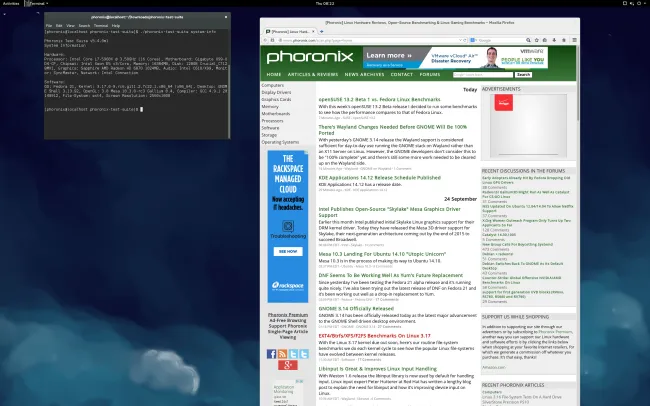This screenshot has width=650, height=406.
Task: Go back using Firefox back arrow
Action: [x=265, y=40]
